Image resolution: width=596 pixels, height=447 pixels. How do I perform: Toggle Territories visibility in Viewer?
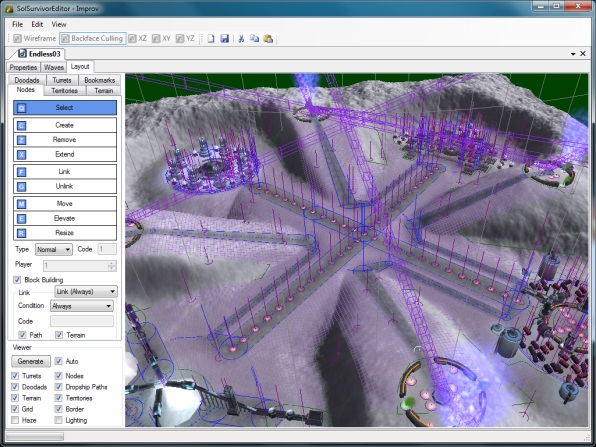(59, 398)
